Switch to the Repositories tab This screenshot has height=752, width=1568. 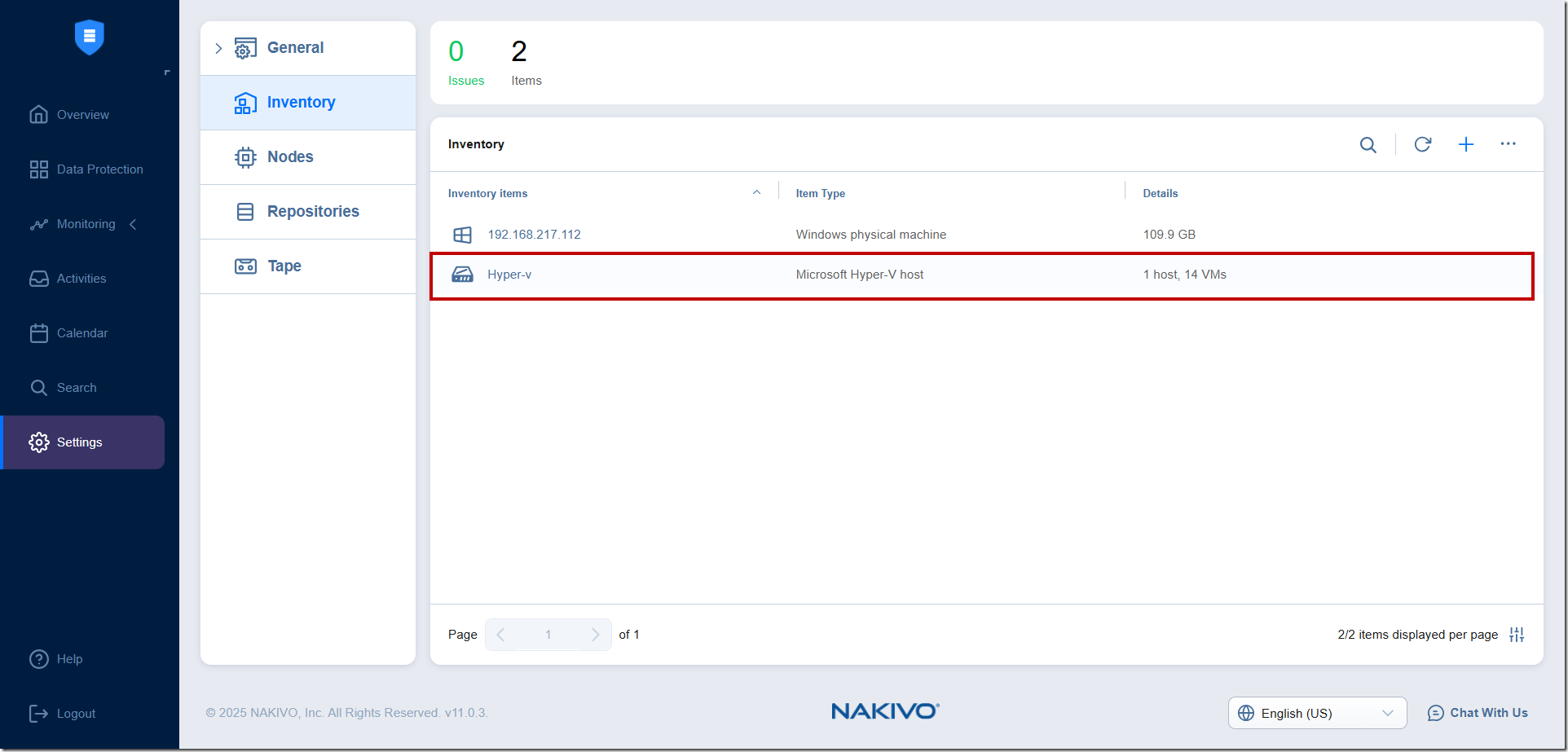tap(308, 212)
